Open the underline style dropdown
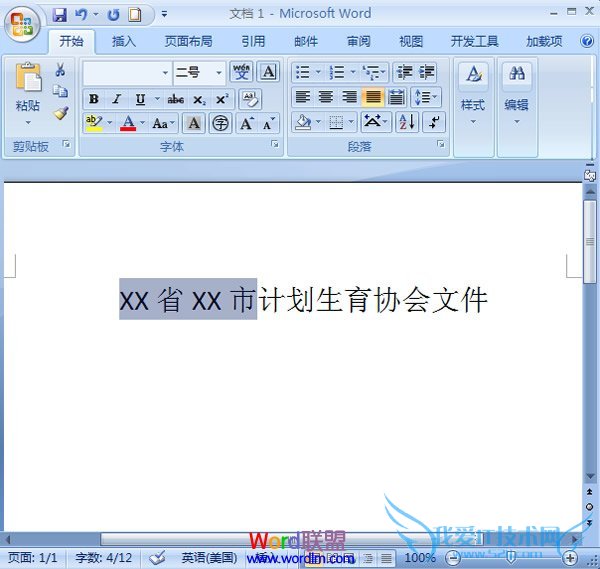Viewport: 600px width, 569px height. pyautogui.click(x=157, y=99)
